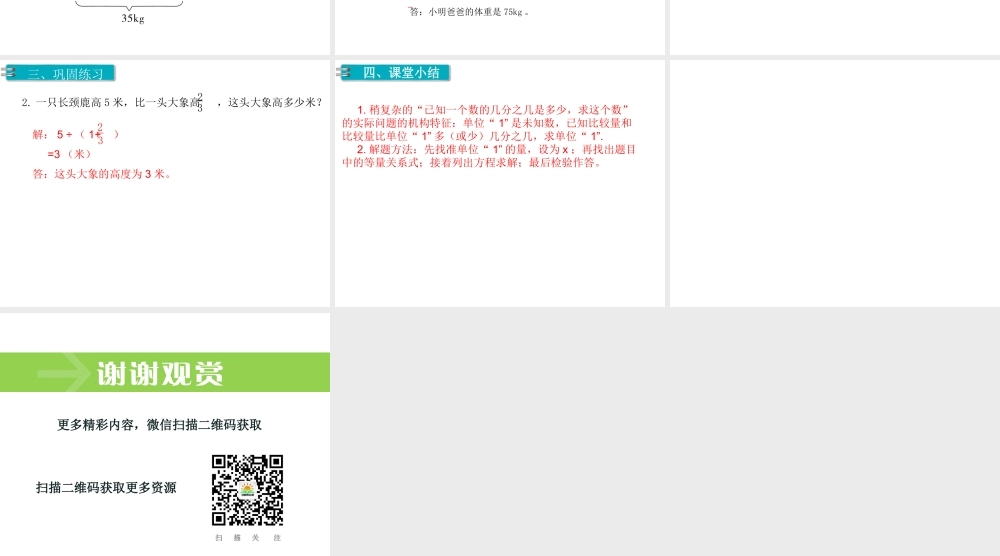Select the 四、课堂小结 section heading
Image resolution: width=1000 pixels, height=556 pixels.
(401, 73)
